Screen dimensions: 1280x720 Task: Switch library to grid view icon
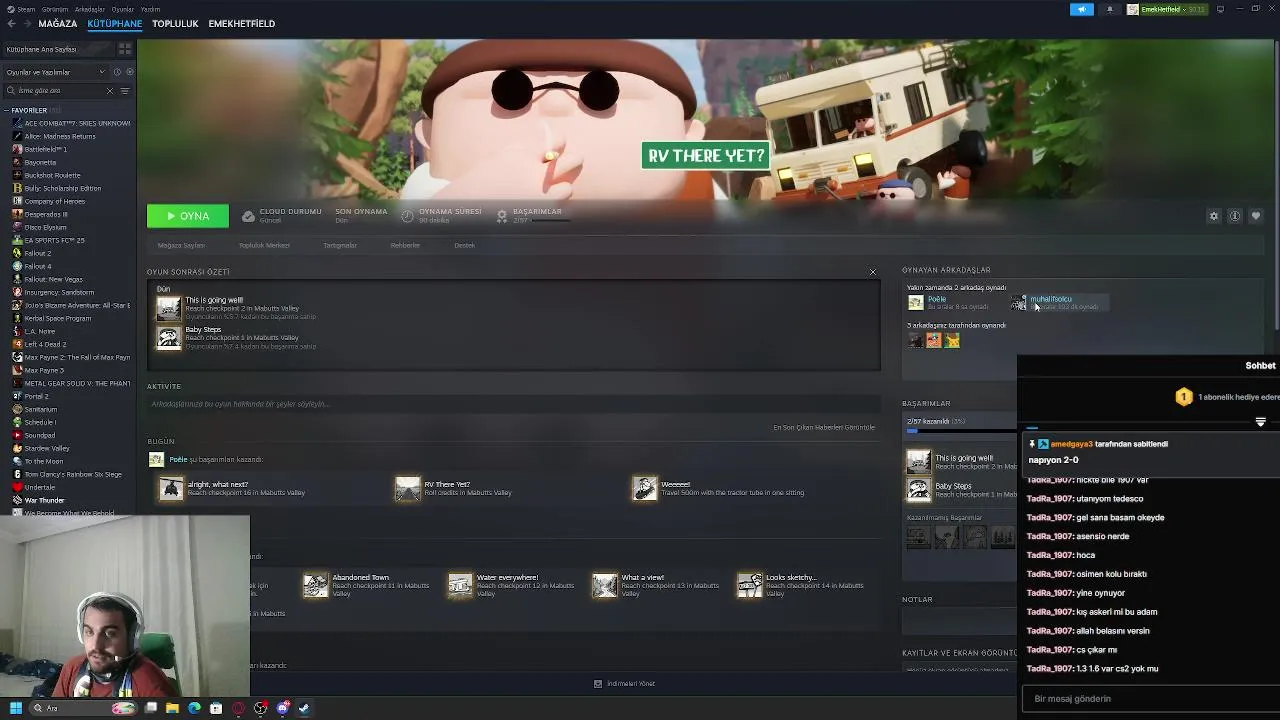[x=125, y=49]
